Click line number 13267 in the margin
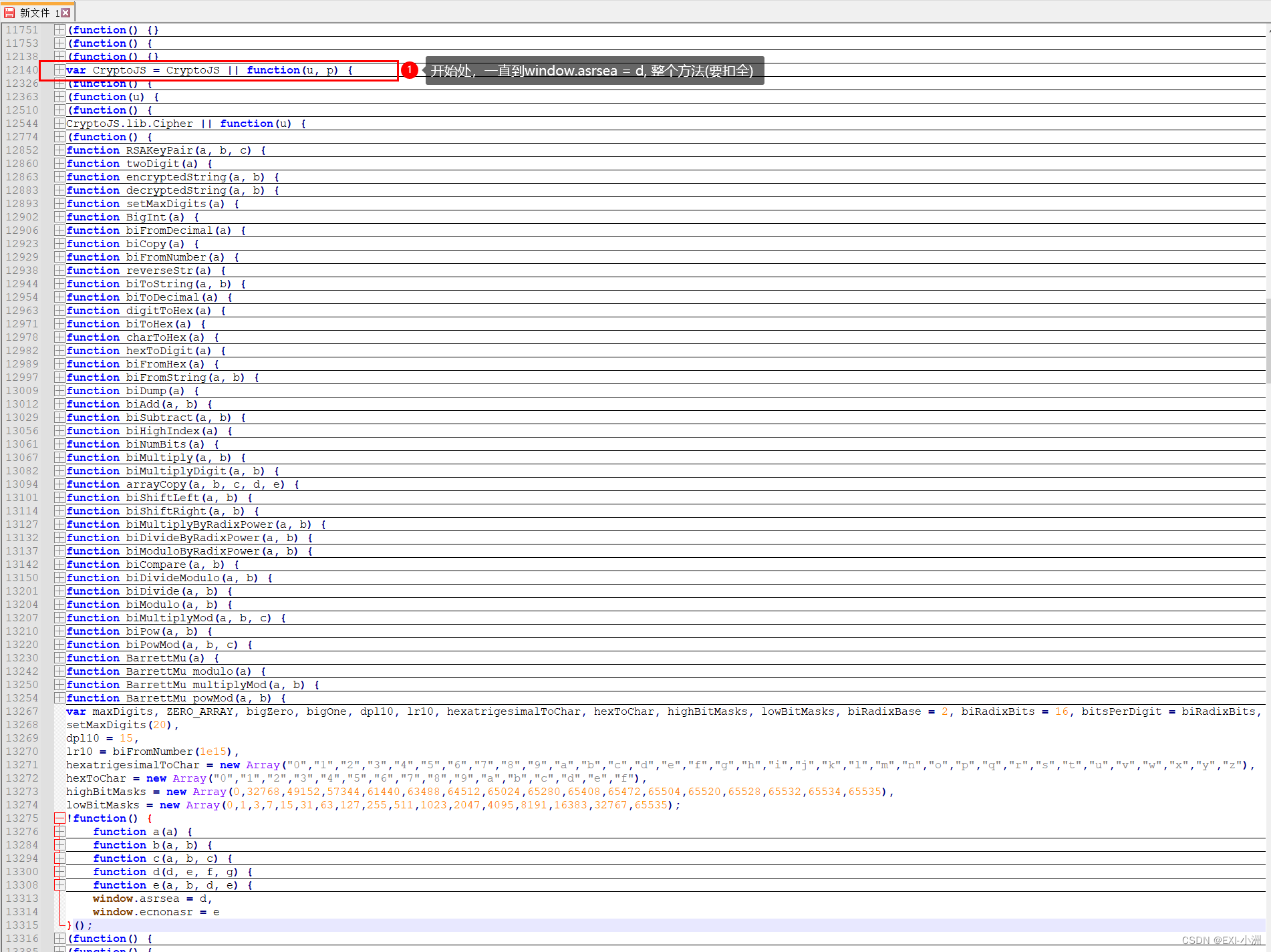 point(22,711)
